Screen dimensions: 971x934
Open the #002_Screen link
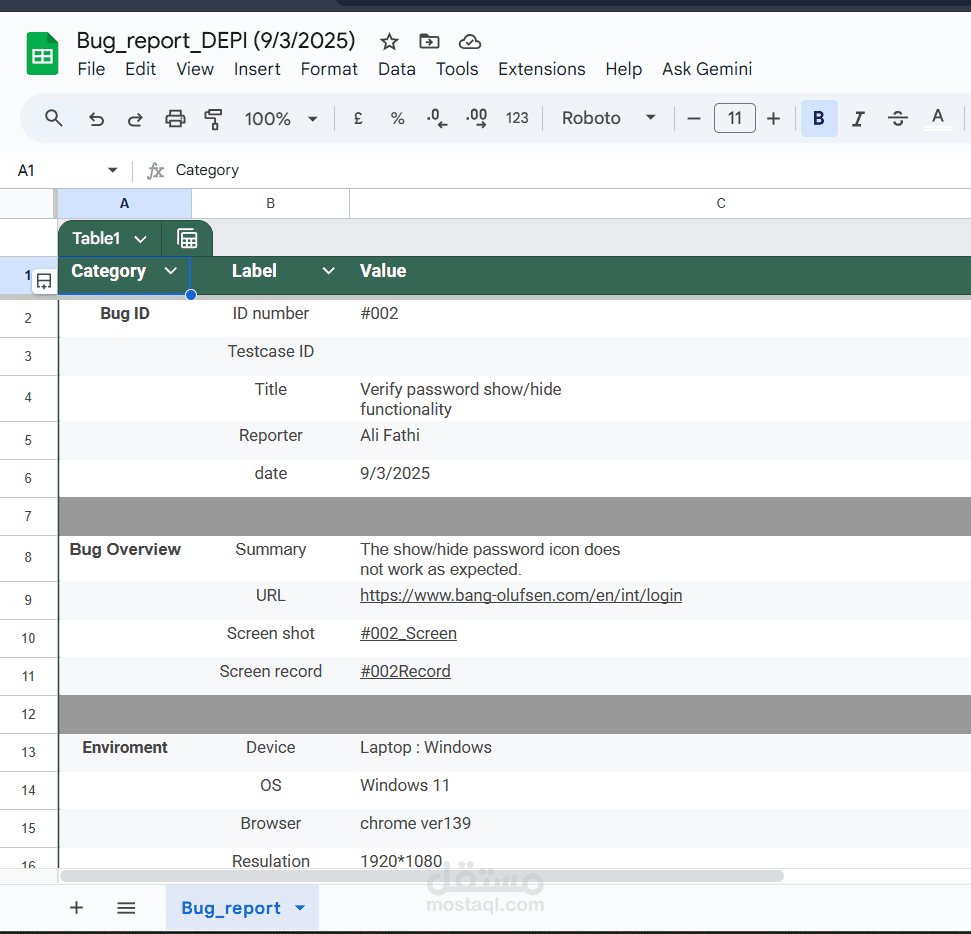tap(408, 634)
